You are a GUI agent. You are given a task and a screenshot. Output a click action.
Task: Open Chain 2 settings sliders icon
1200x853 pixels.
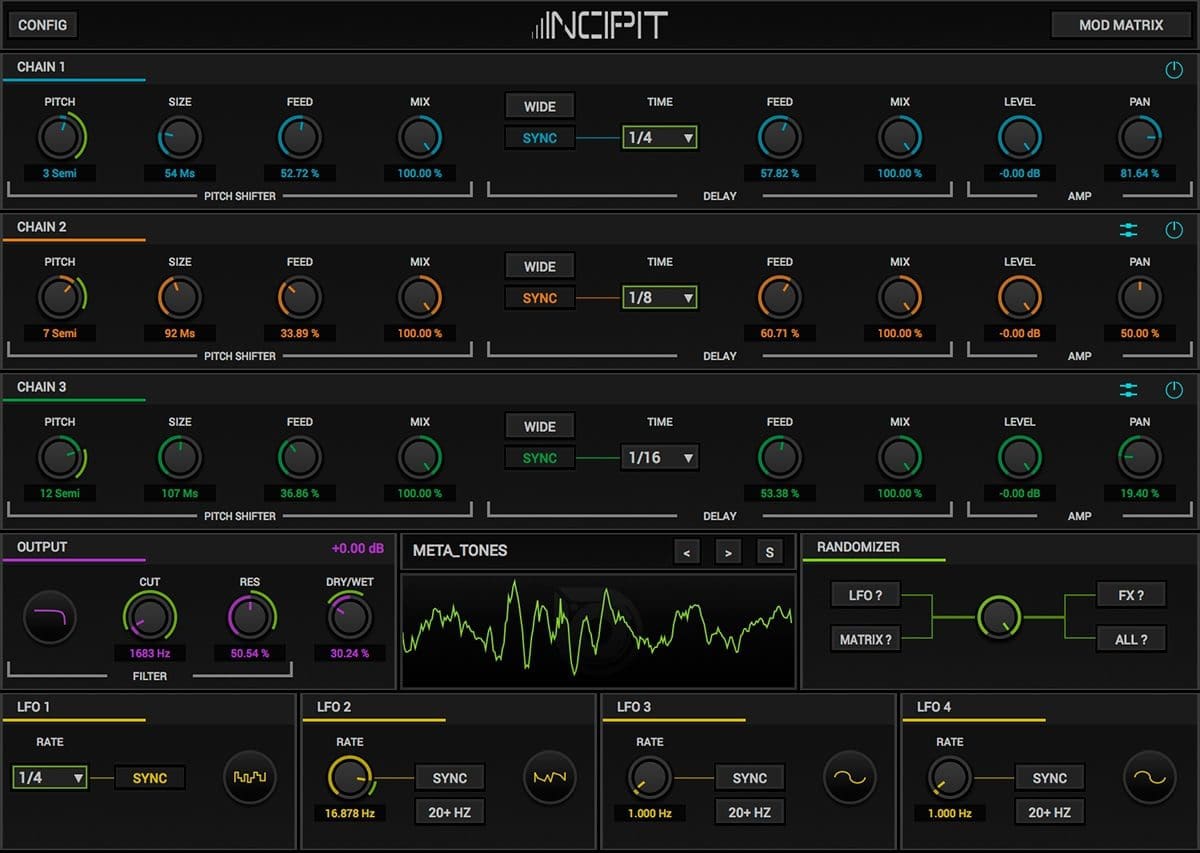pyautogui.click(x=1129, y=230)
